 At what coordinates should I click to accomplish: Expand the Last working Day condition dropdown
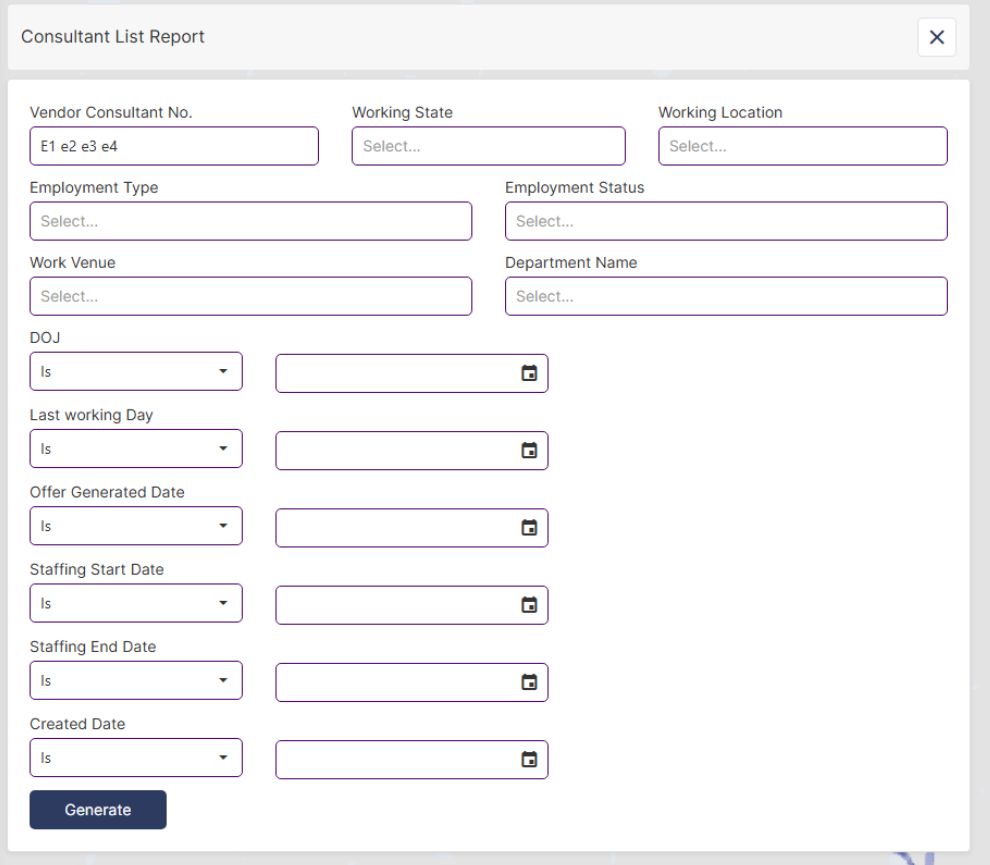pyautogui.click(x=136, y=449)
